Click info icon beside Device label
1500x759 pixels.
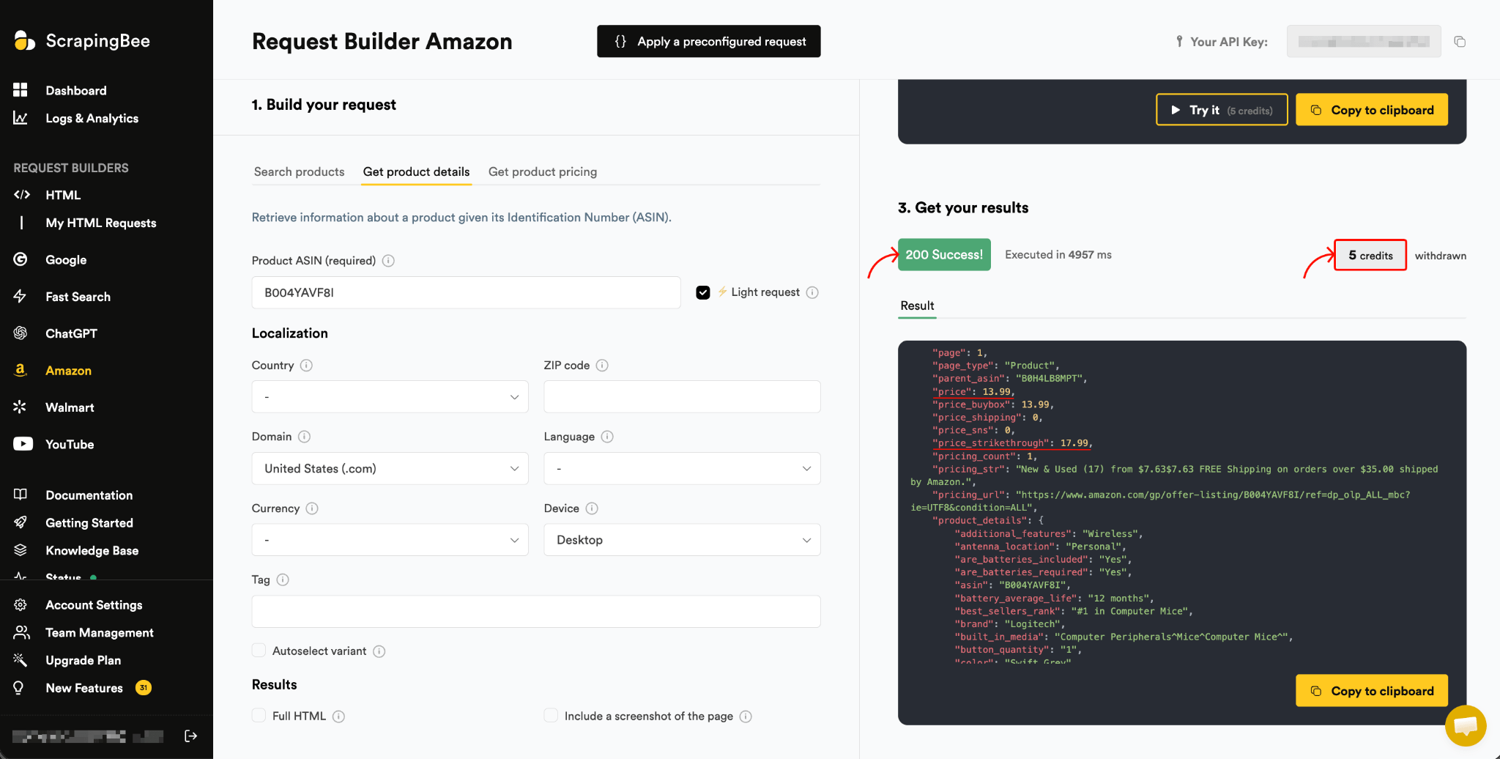coord(592,509)
